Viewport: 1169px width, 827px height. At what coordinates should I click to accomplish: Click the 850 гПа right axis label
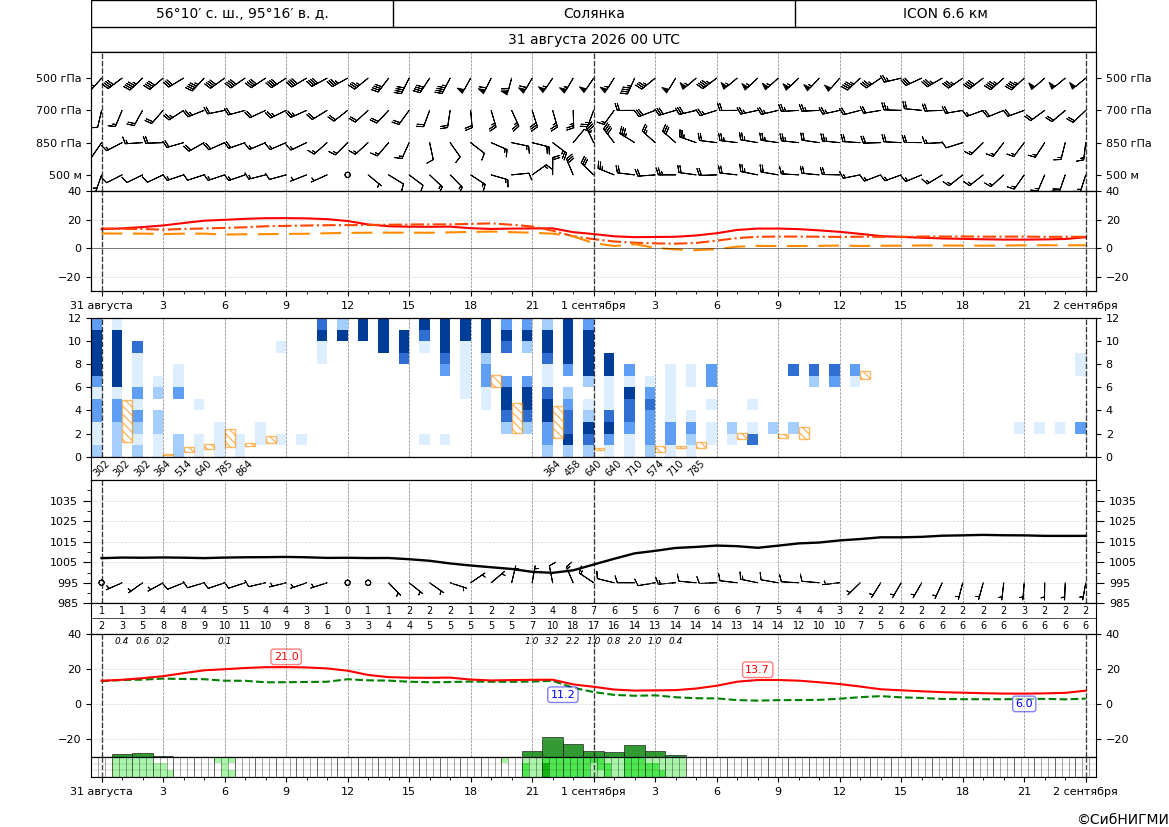pyautogui.click(x=1129, y=143)
